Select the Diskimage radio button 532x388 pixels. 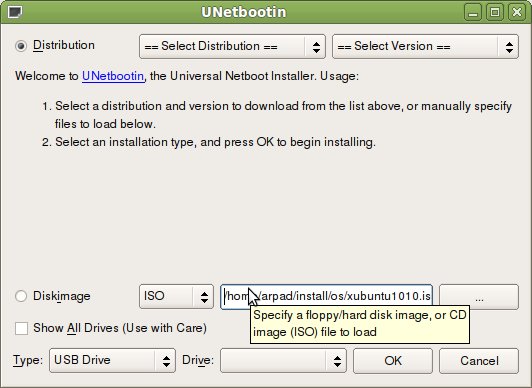pyautogui.click(x=21, y=296)
